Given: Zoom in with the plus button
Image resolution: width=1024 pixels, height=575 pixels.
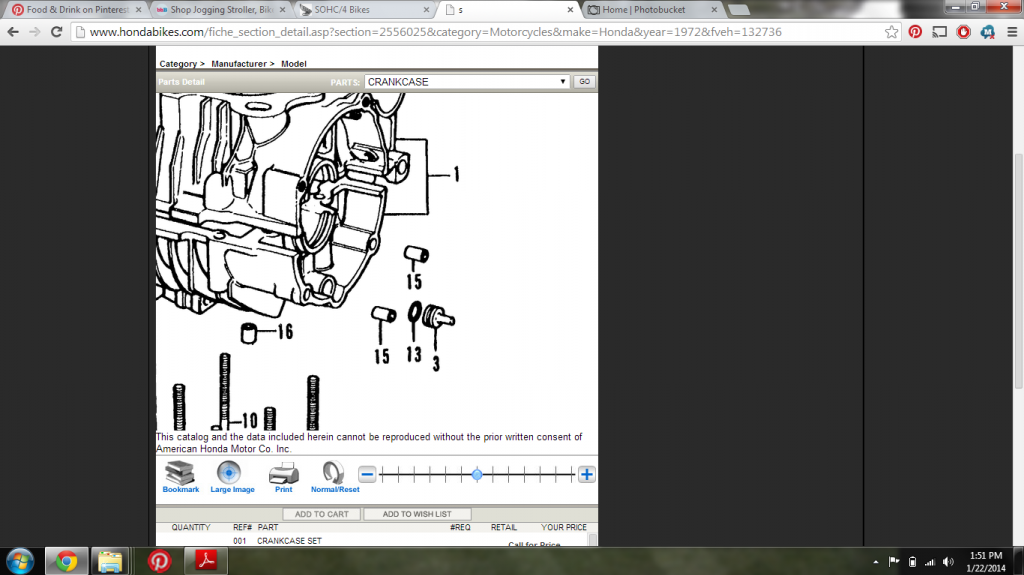Looking at the screenshot, I should click(x=587, y=474).
